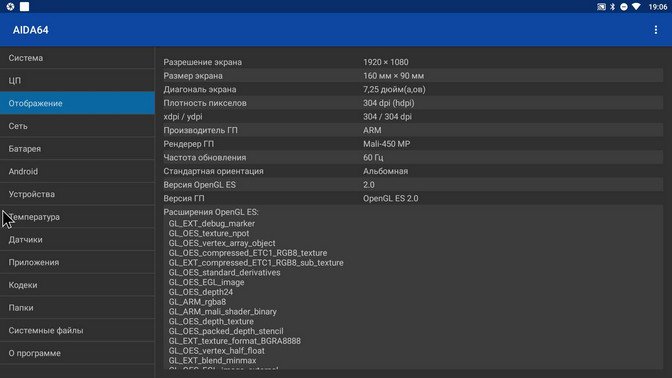Select the 1920 × 1080 value

[386, 62]
